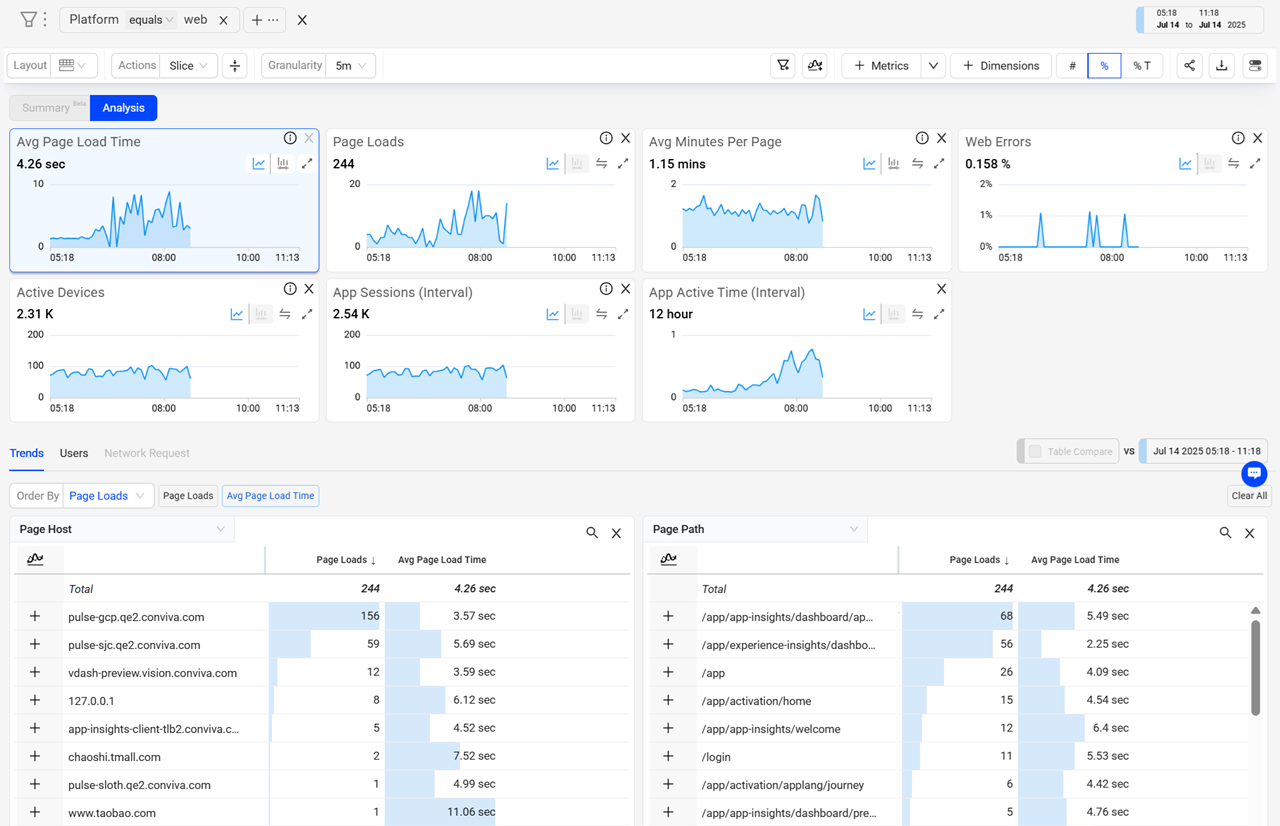1280x826 pixels.
Task: Click the Add Dimensions button
Action: point(1000,66)
